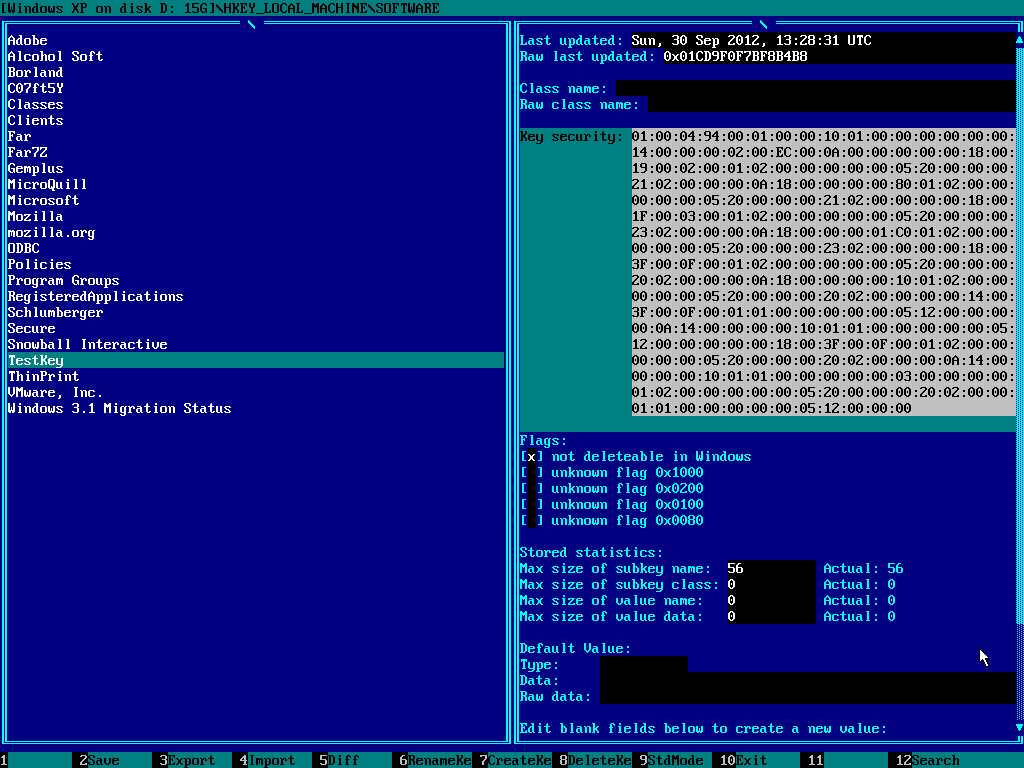Choose Import from the function key bar
This screenshot has width=1024, height=768.
(x=271, y=760)
